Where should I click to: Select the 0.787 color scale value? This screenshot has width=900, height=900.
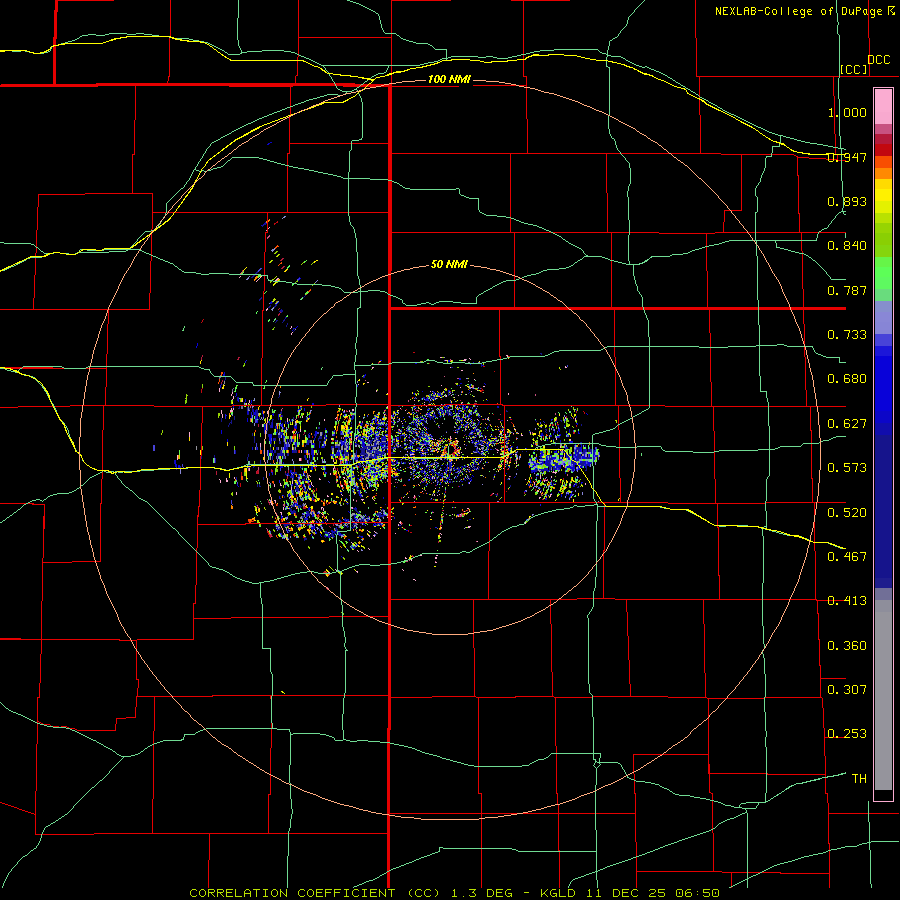pos(847,290)
